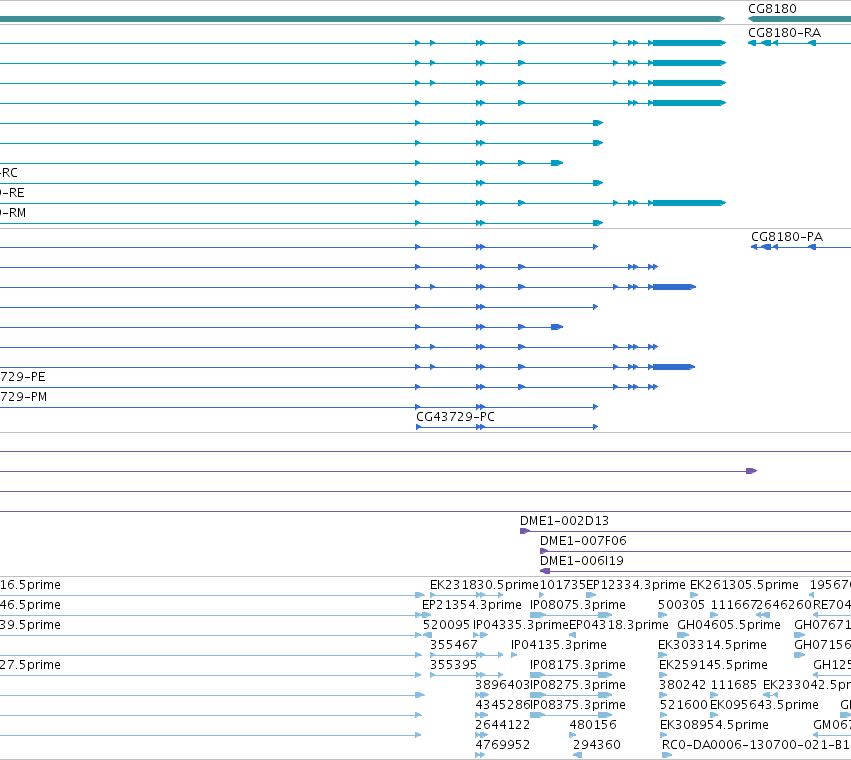Click the EP21354.3prime label
The width and height of the screenshot is (851, 760).
click(472, 605)
